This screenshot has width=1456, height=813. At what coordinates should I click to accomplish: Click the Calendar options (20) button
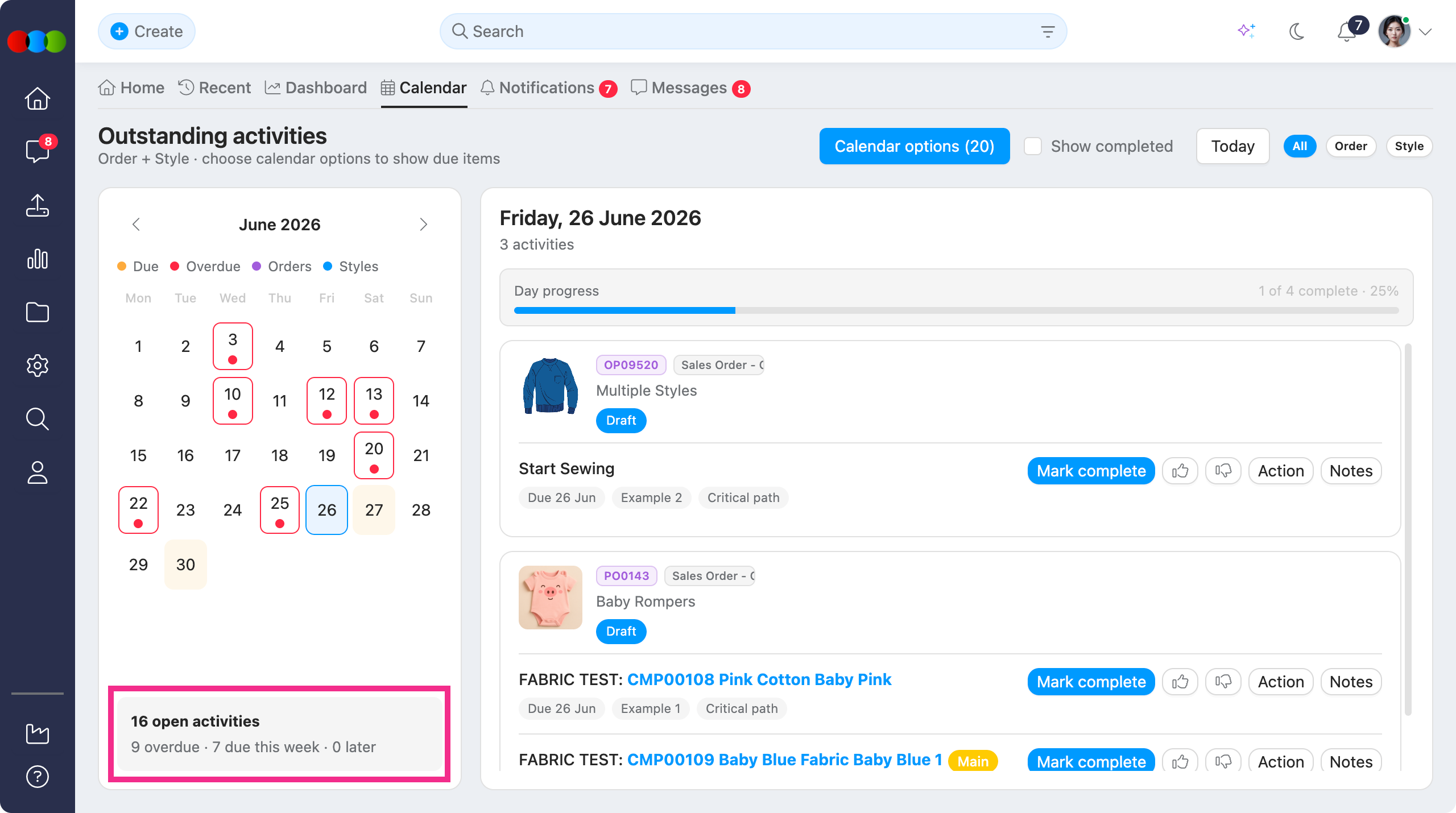[915, 146]
